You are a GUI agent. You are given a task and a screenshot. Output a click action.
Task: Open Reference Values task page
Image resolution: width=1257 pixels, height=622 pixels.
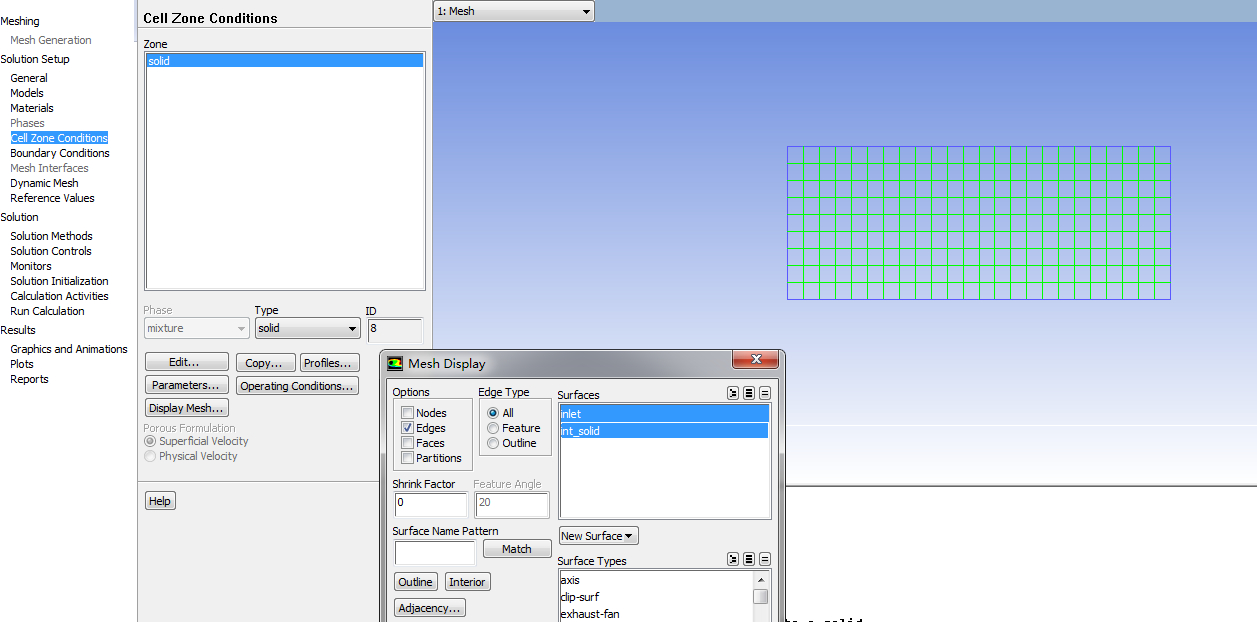click(x=52, y=198)
